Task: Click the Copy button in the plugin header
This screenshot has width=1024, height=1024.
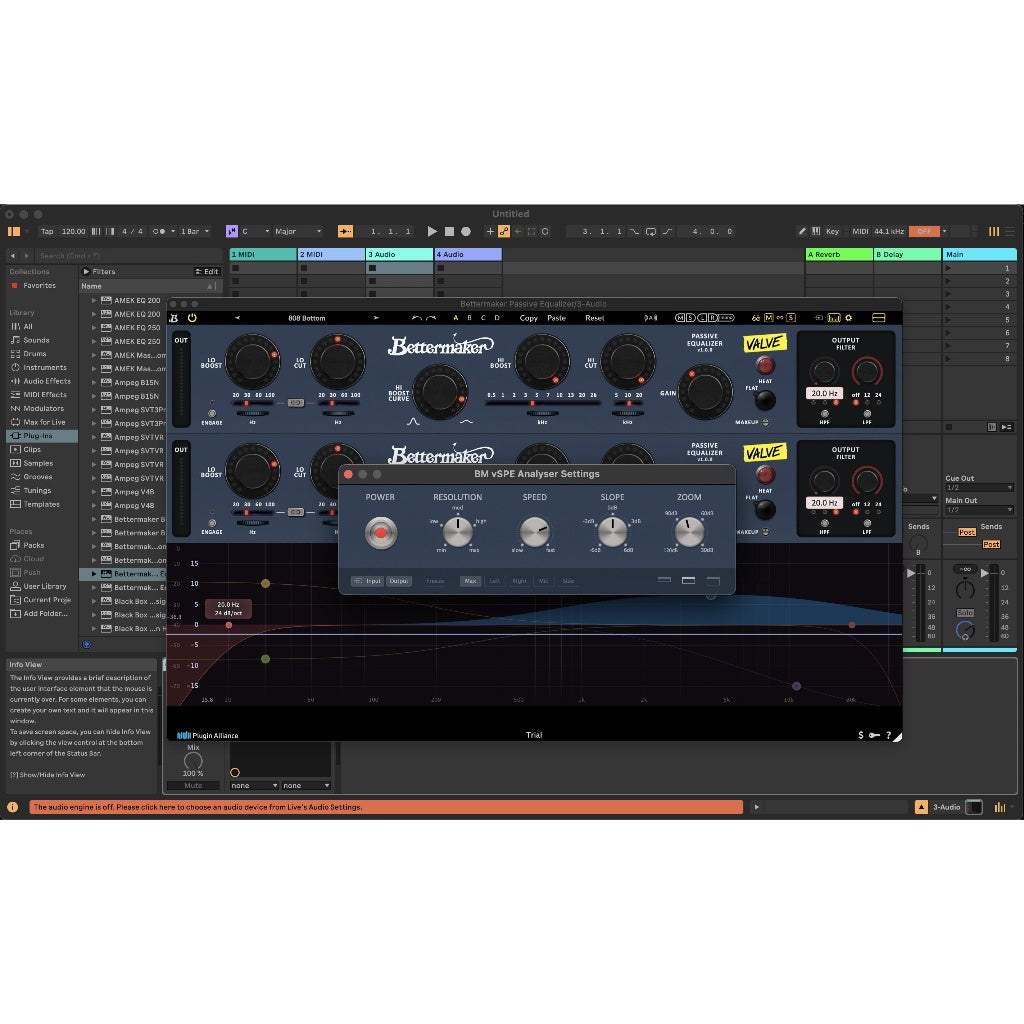Action: coord(528,317)
